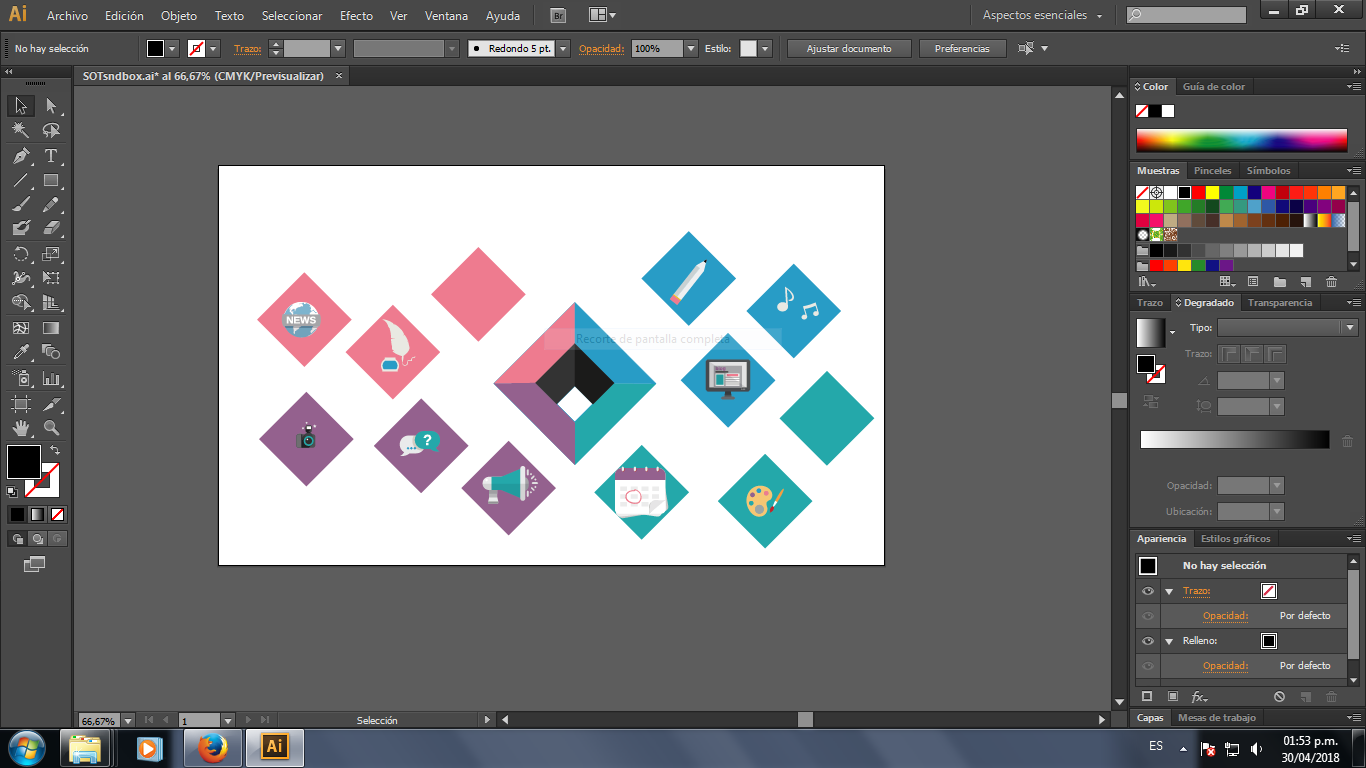The width and height of the screenshot is (1366, 768).
Task: Select the Pencil tool
Action: pyautogui.click(x=51, y=204)
